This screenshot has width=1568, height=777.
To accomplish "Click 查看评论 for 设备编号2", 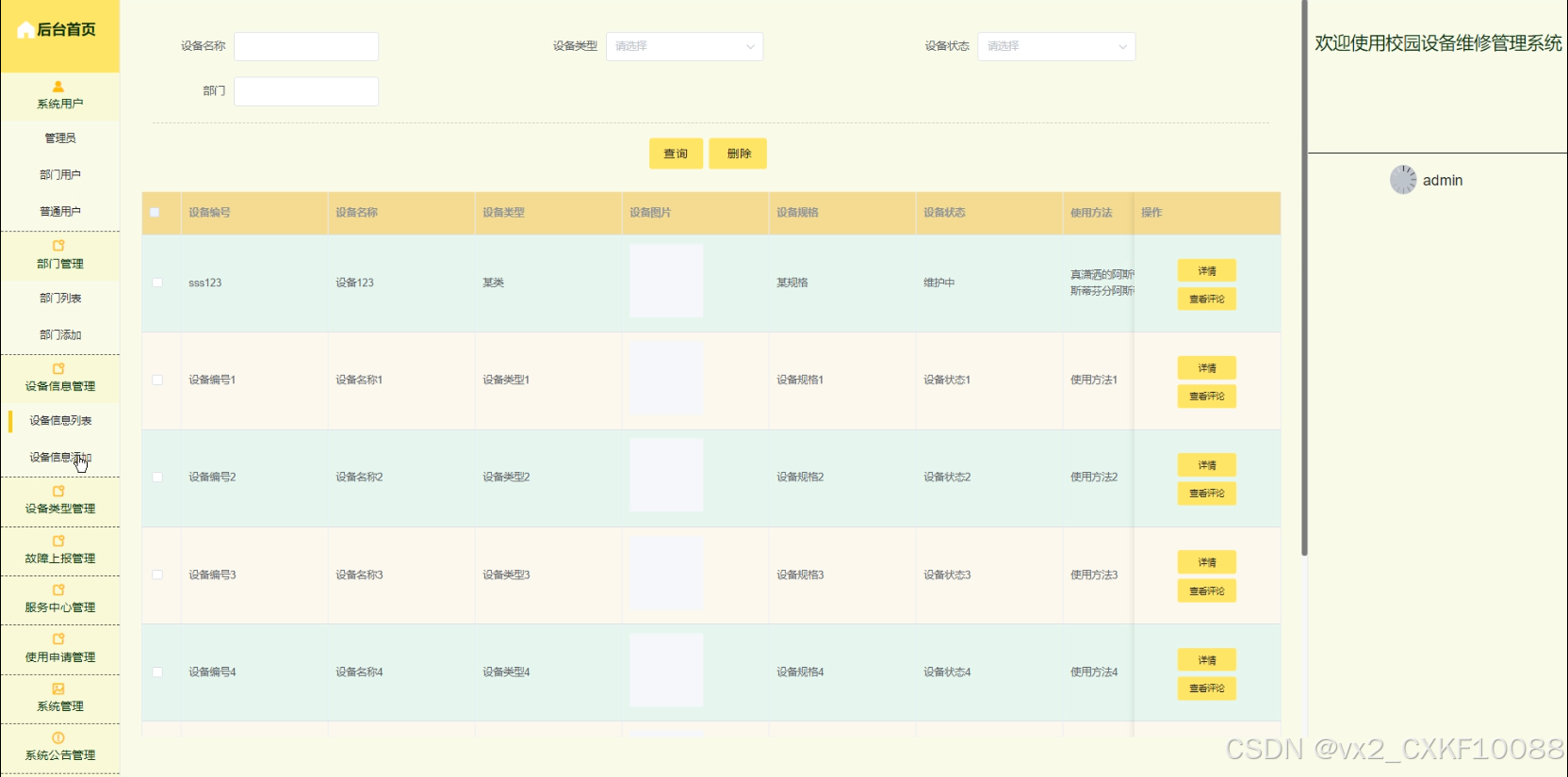I will (x=1207, y=494).
